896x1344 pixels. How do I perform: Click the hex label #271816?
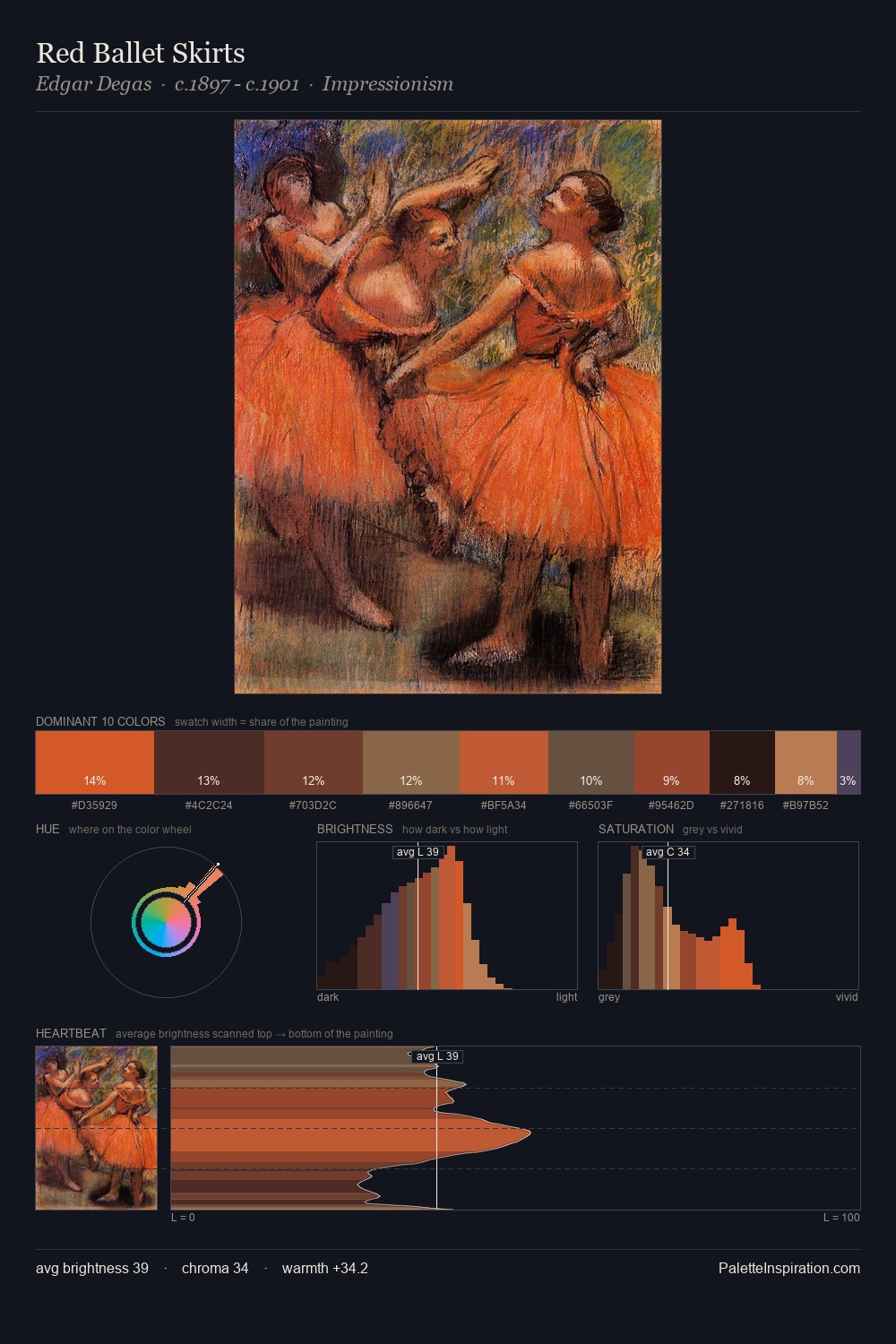pyautogui.click(x=742, y=806)
